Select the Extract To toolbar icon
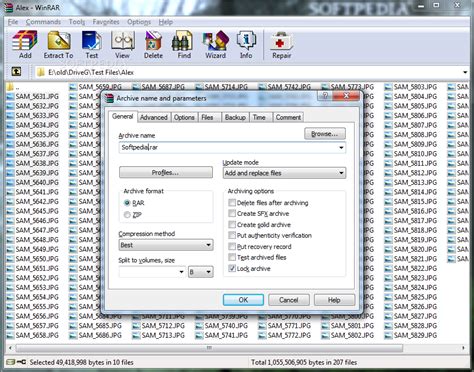Viewport: 474px width, 372px height. tap(58, 45)
